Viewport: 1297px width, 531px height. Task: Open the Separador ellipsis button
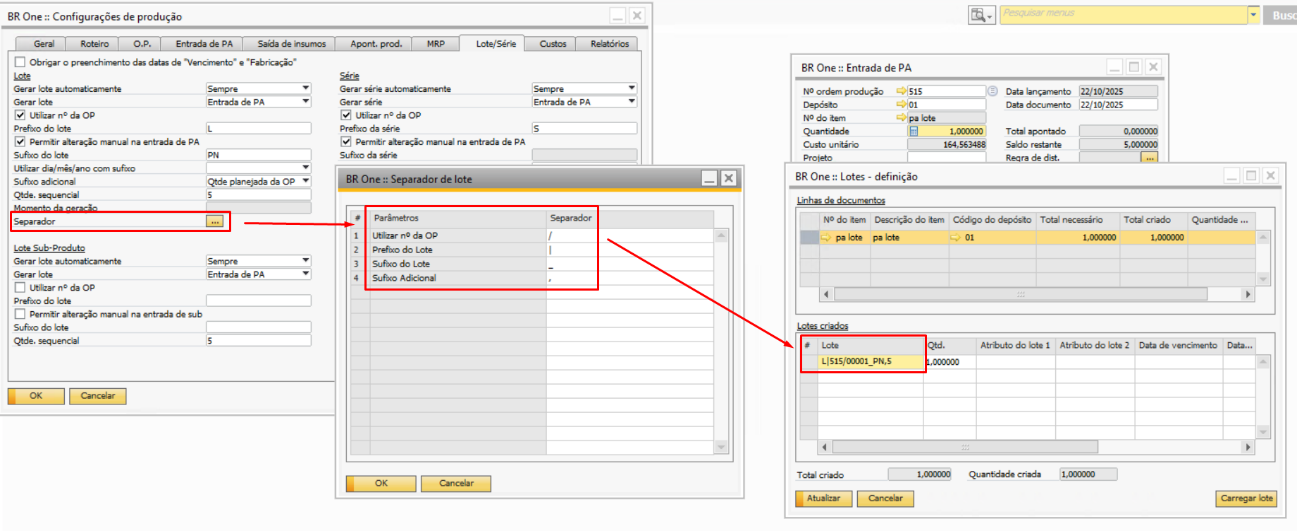tap(215, 221)
